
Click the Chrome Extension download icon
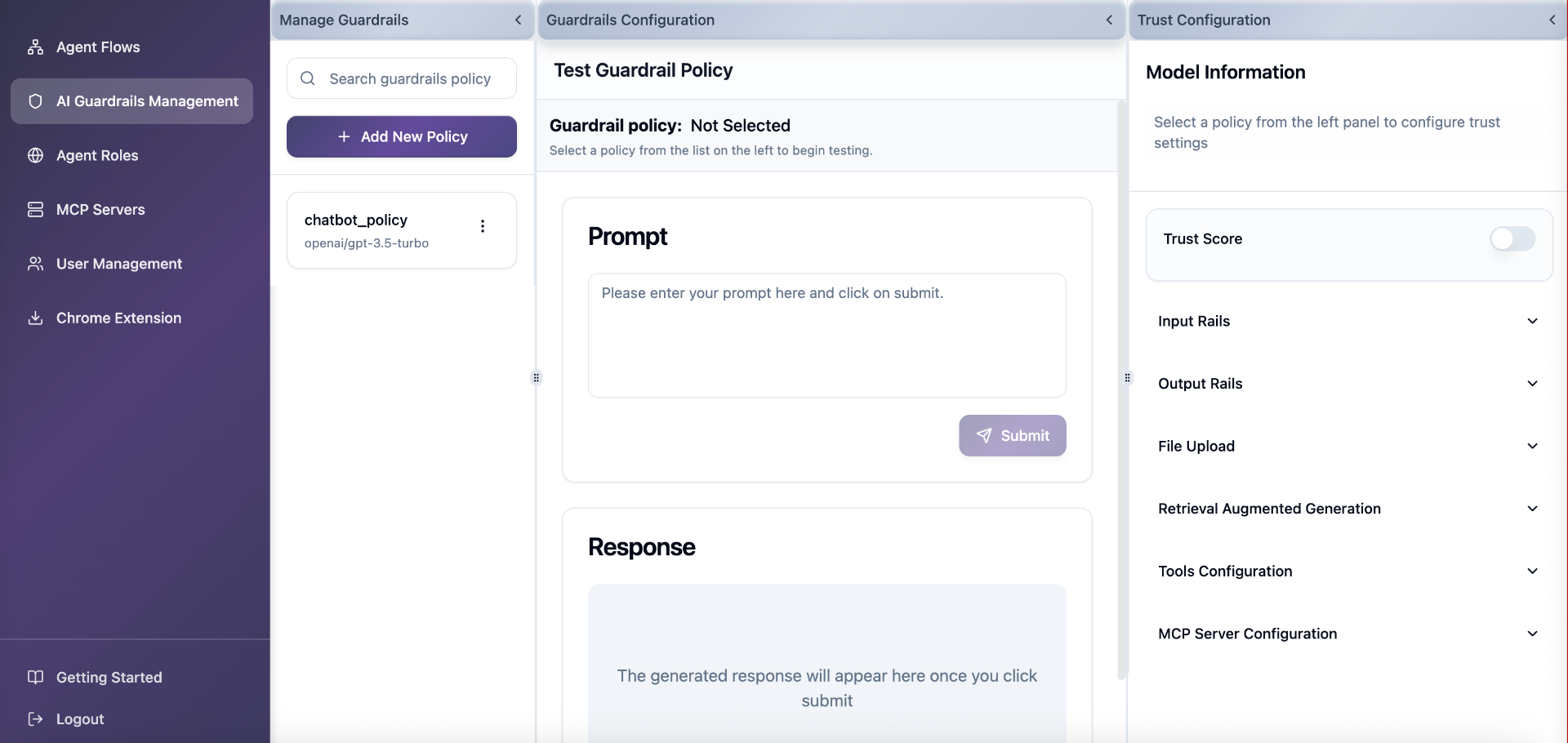36,318
